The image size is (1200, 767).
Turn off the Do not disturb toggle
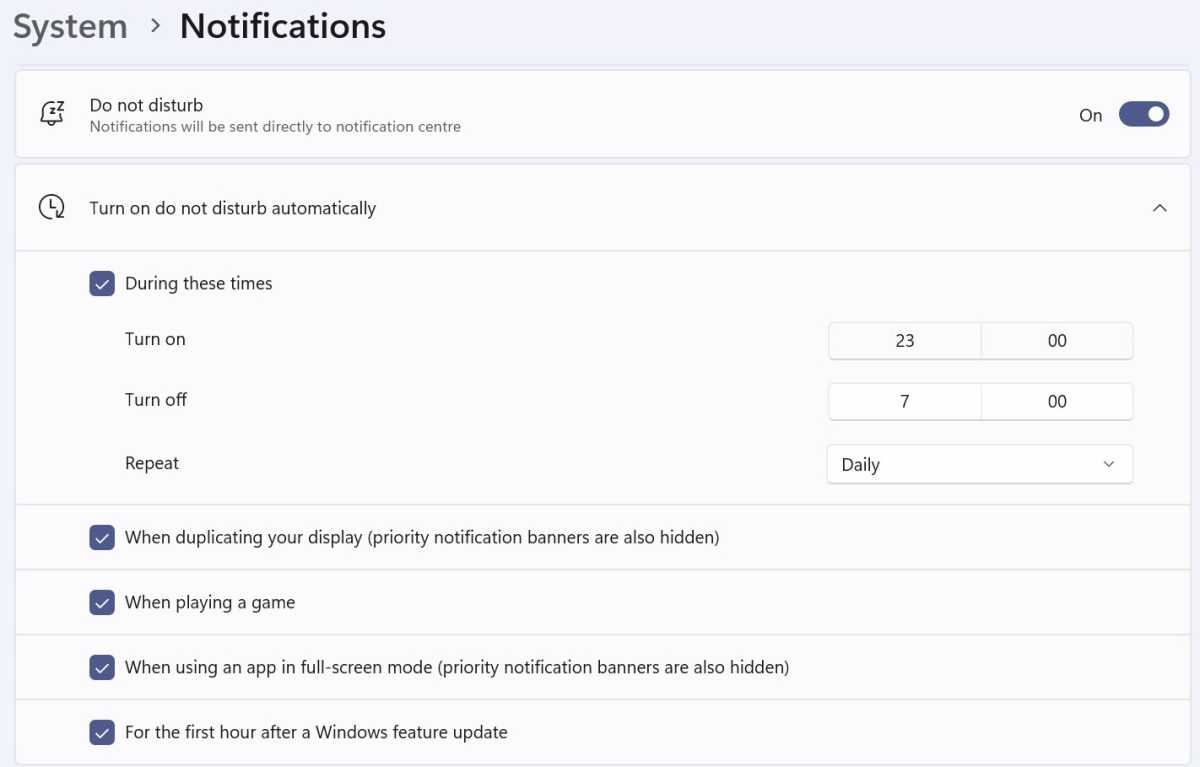1144,115
